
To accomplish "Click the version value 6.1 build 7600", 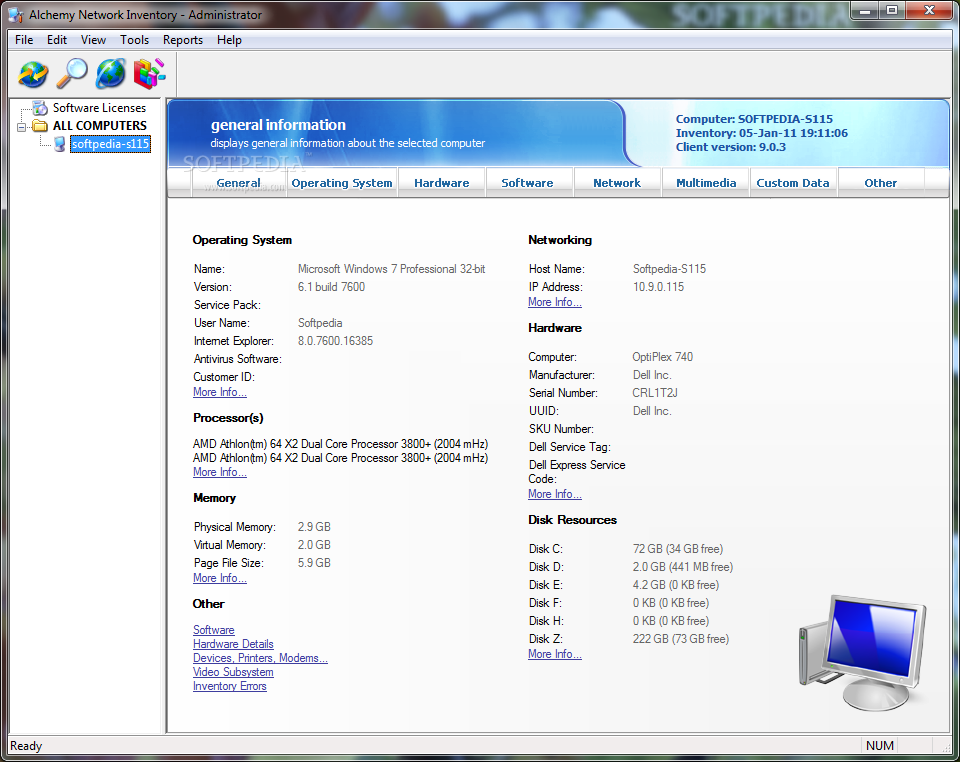I will pos(331,287).
